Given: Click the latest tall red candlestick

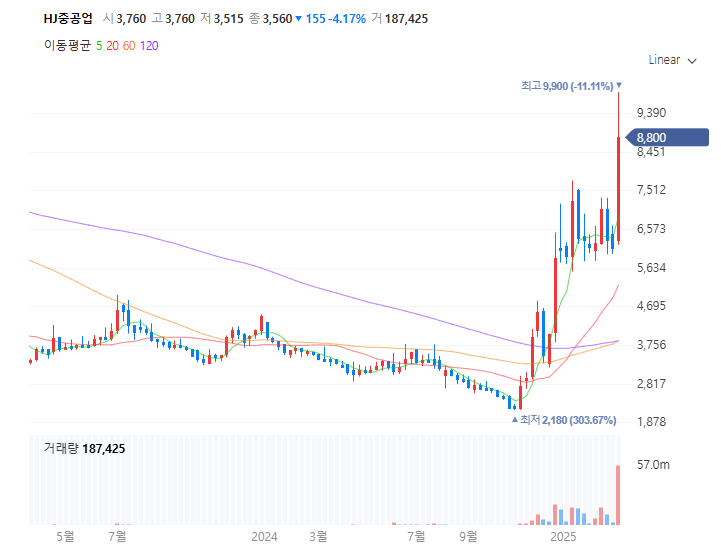Looking at the screenshot, I should pyautogui.click(x=618, y=189).
